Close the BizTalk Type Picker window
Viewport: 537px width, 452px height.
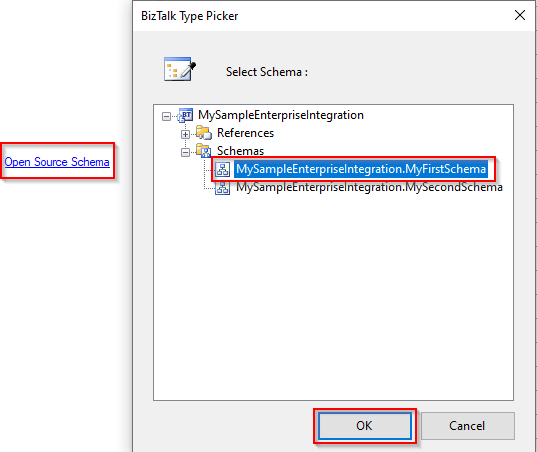520,15
